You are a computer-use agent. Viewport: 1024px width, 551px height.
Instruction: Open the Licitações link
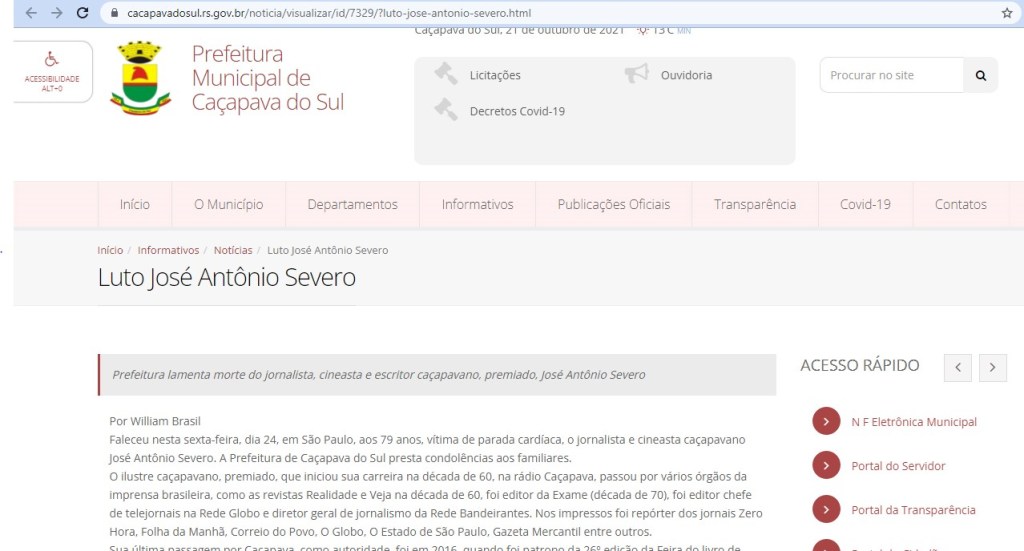(495, 75)
